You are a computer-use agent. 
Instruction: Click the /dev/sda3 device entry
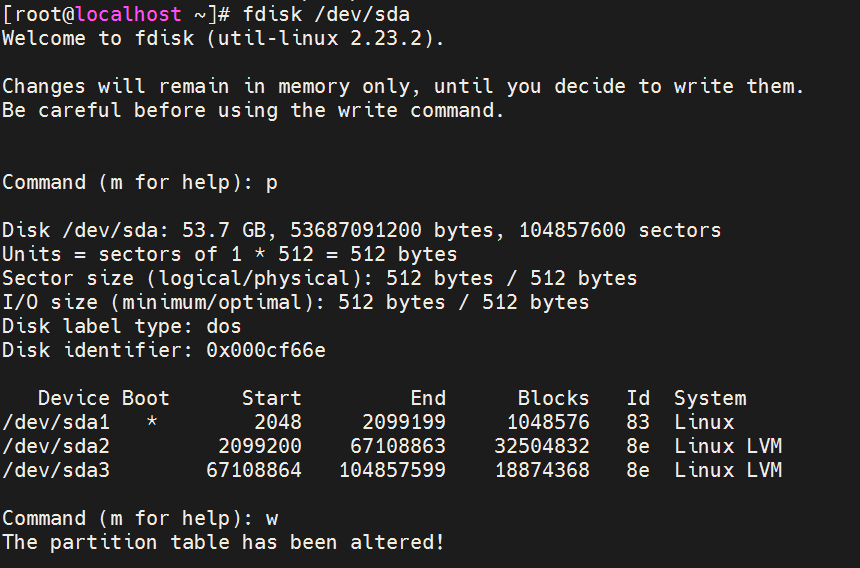pyautogui.click(x=54, y=470)
